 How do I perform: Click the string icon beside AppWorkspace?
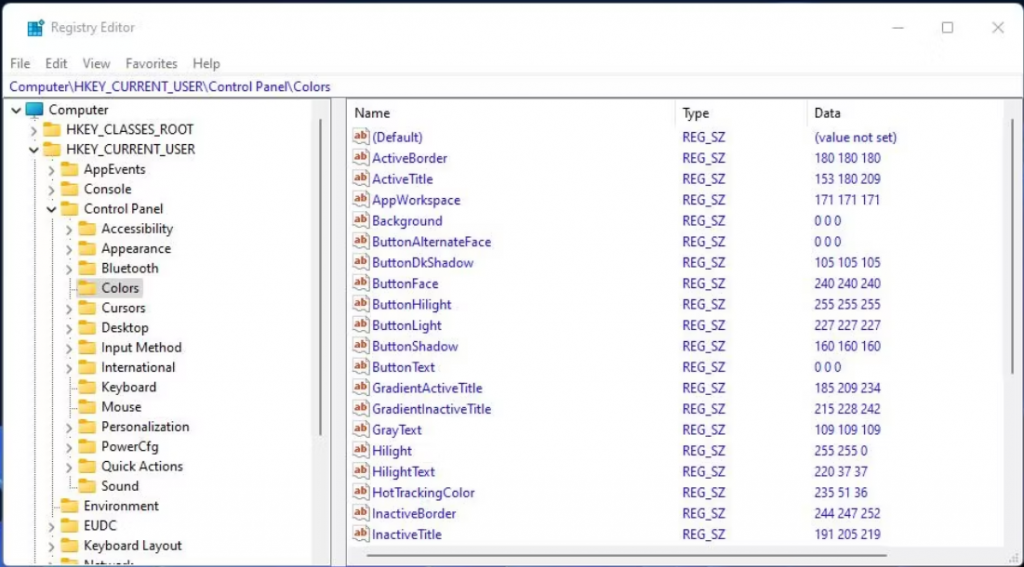click(x=360, y=199)
